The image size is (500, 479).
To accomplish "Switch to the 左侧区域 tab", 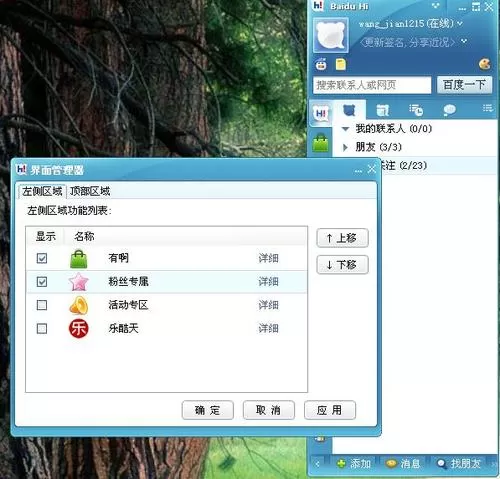I will (x=42, y=191).
